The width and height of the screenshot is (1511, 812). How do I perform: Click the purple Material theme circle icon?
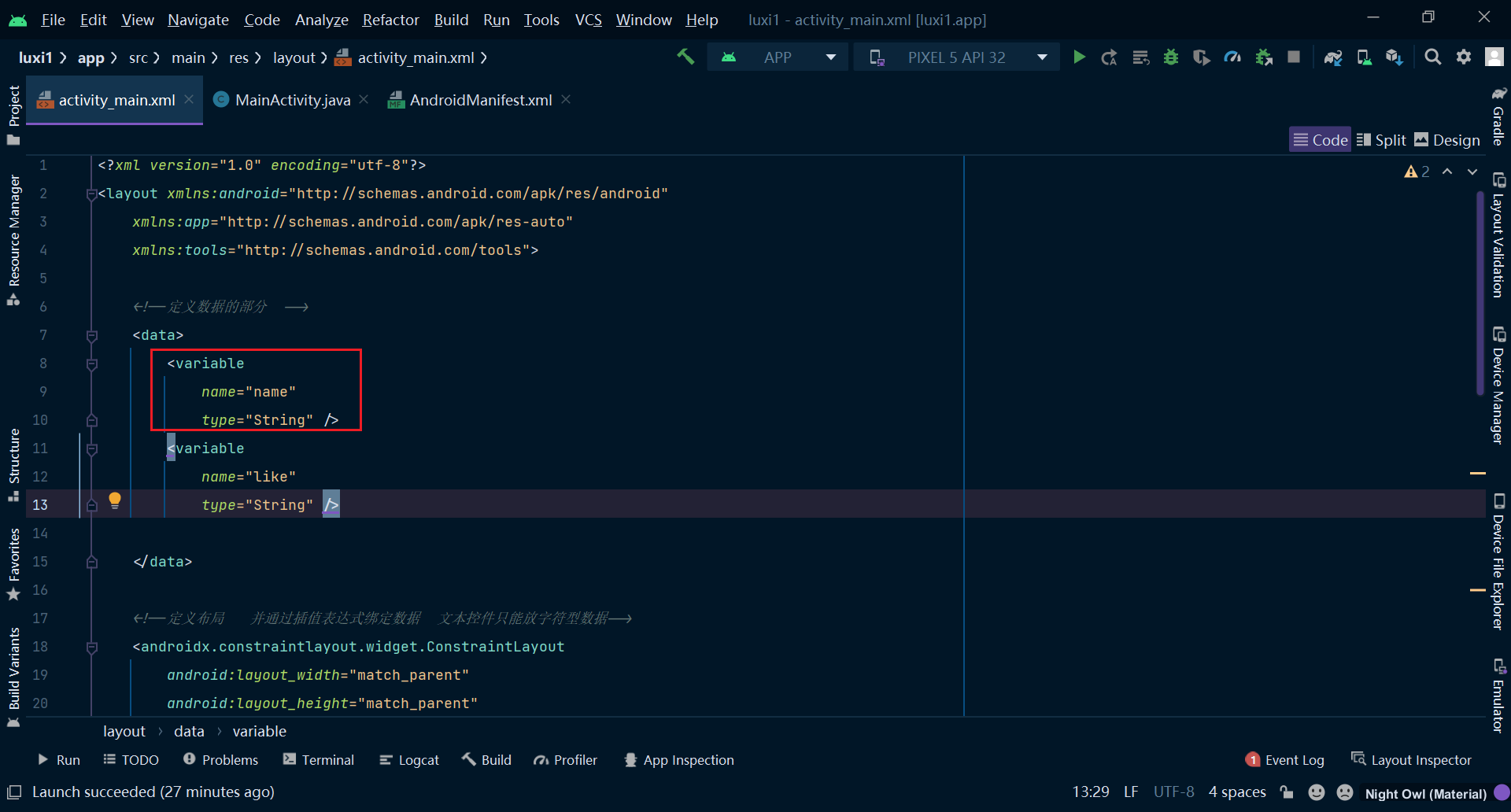click(1502, 792)
